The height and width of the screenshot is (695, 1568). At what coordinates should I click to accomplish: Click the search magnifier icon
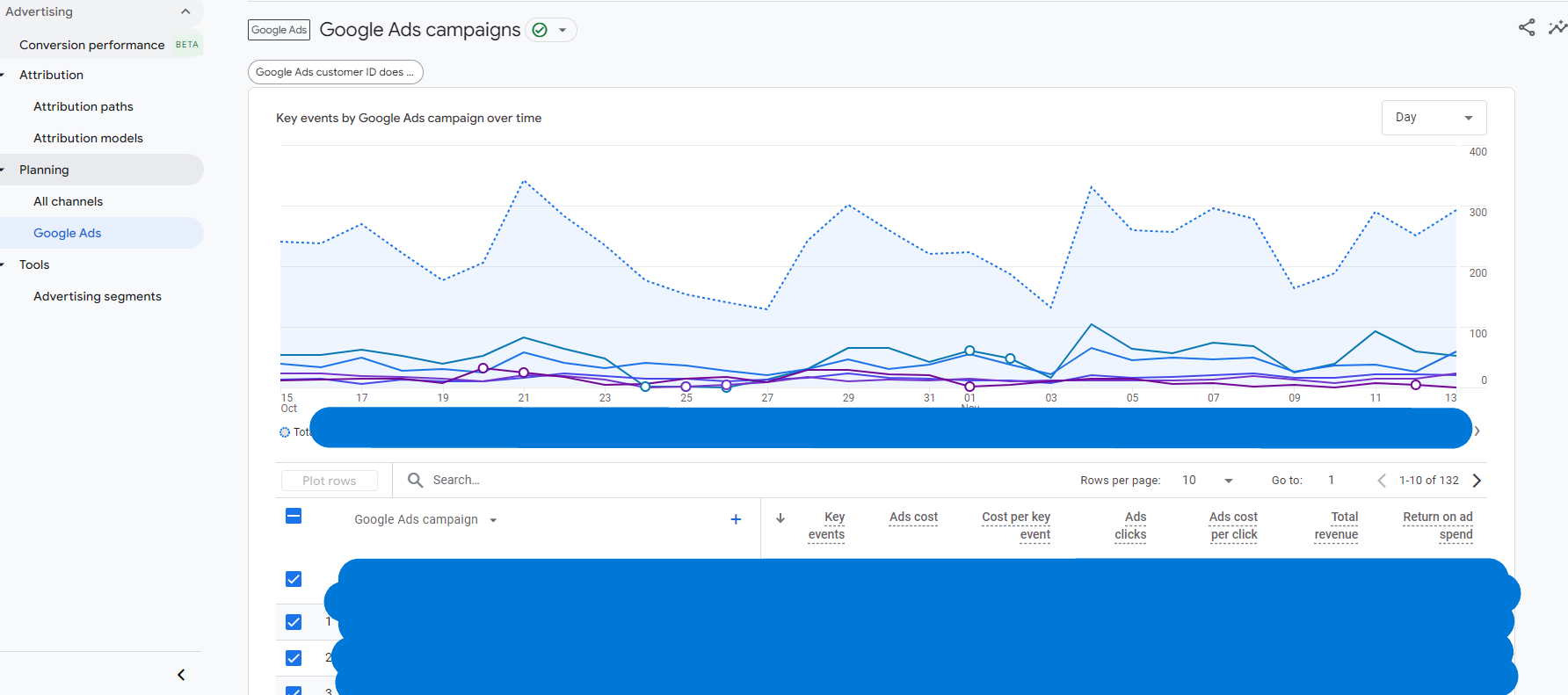click(x=416, y=480)
